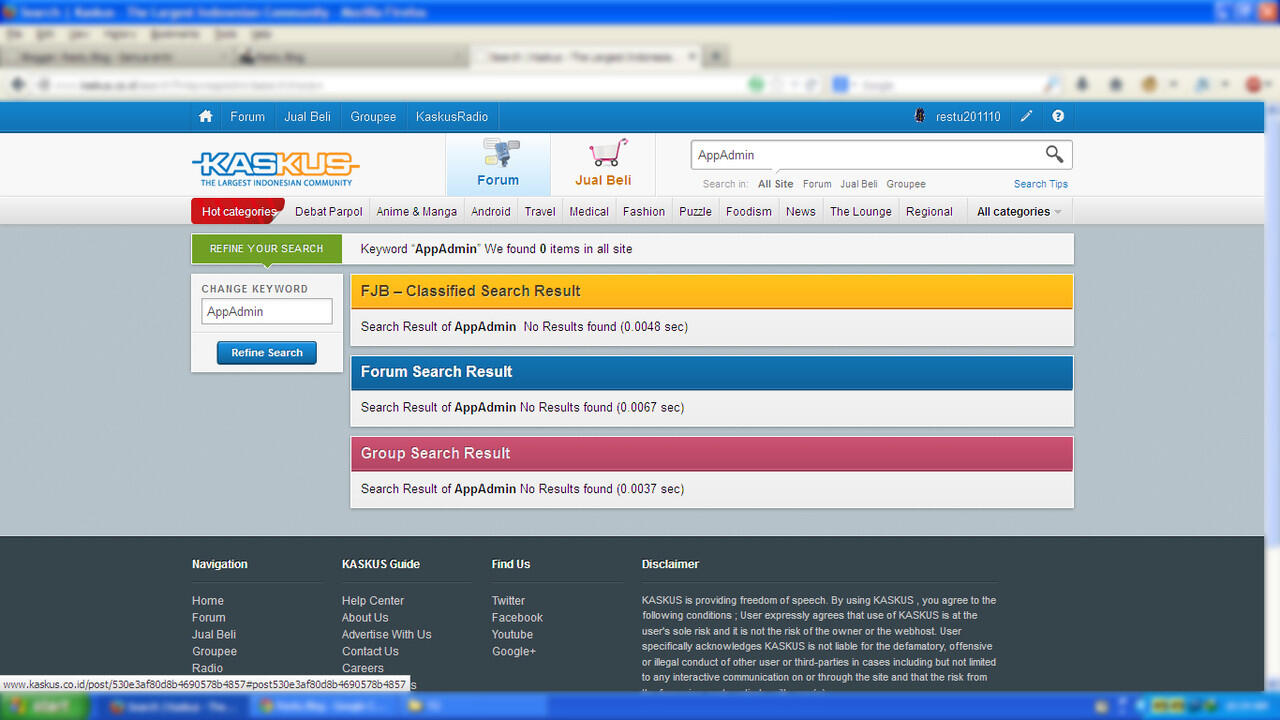This screenshot has height=720, width=1280.
Task: Open footer Home link
Action: pos(208,601)
